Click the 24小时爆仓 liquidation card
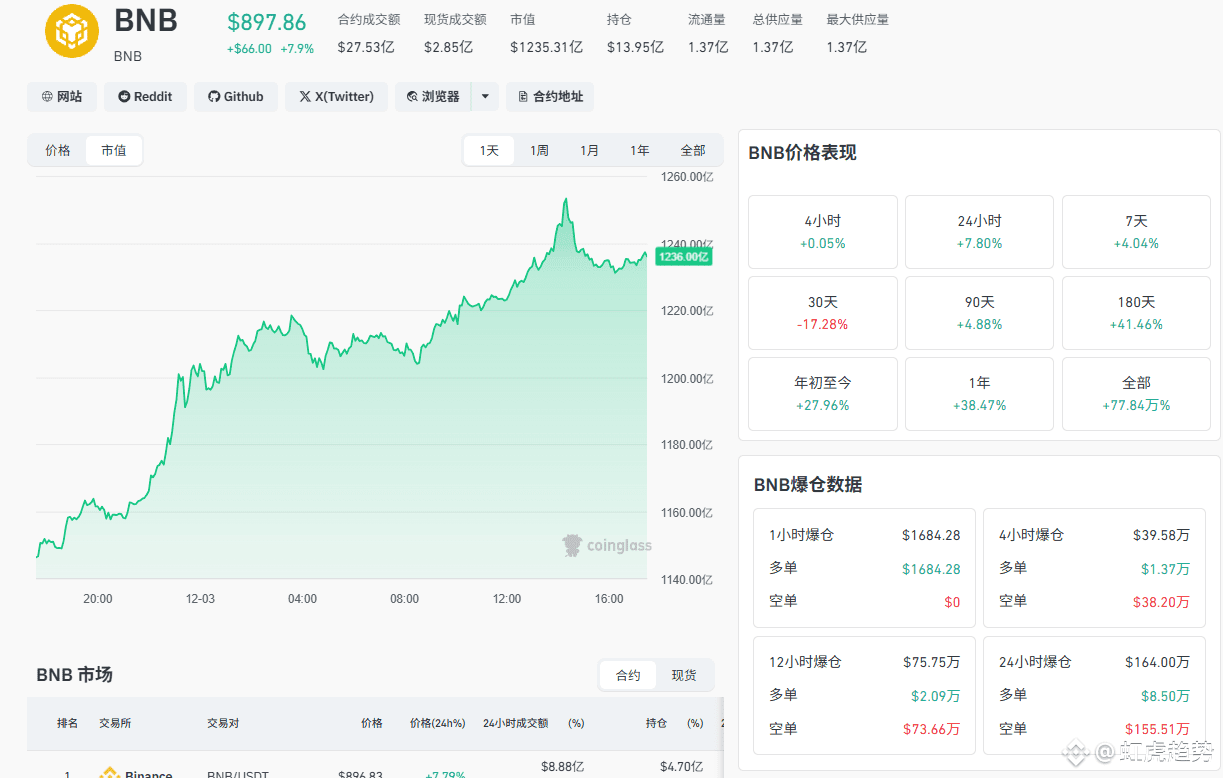1223x778 pixels. click(x=1095, y=694)
